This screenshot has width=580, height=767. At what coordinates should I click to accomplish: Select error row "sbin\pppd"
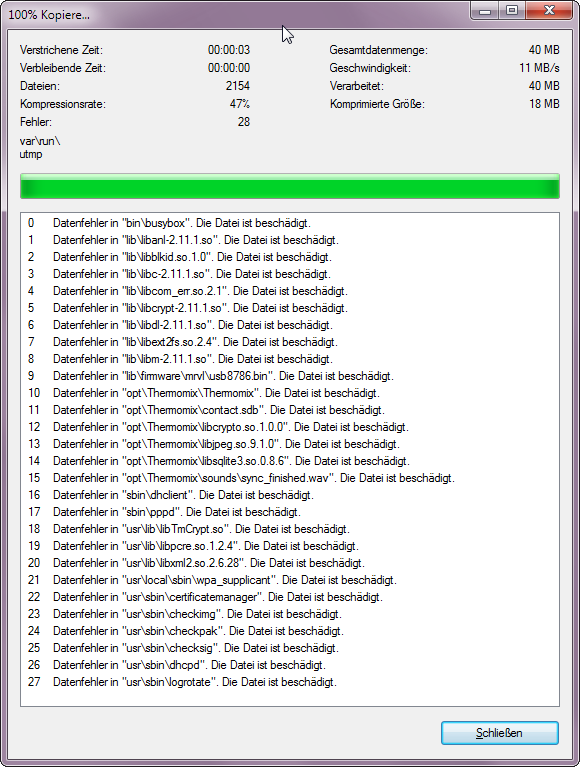290,512
